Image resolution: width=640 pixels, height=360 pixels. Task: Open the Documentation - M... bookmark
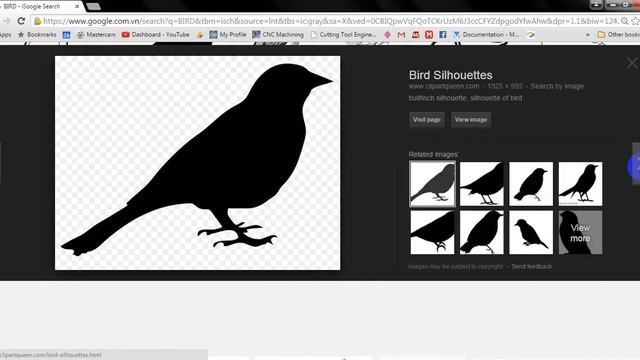(486, 35)
